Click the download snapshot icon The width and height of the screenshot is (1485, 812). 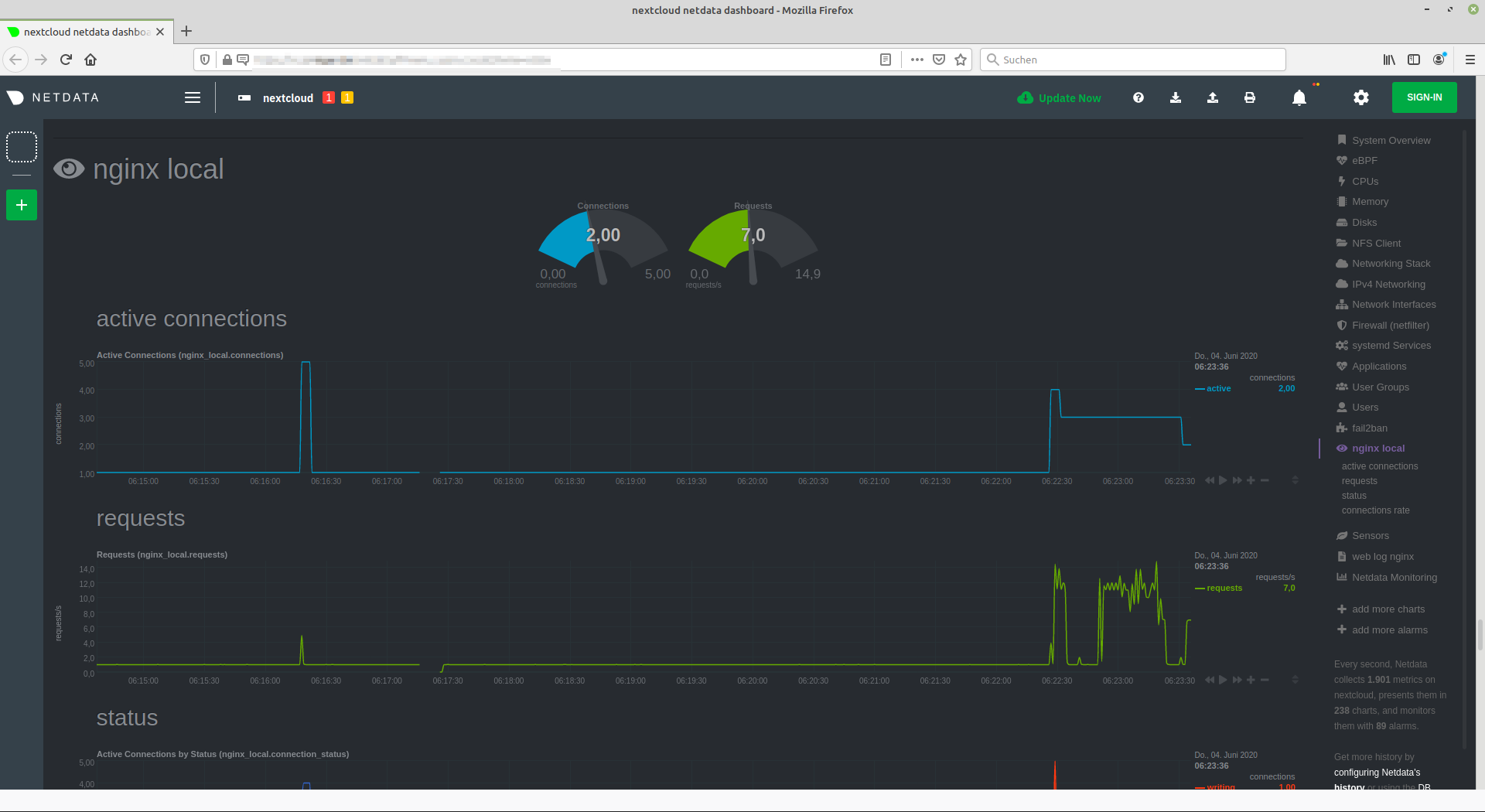[1176, 97]
